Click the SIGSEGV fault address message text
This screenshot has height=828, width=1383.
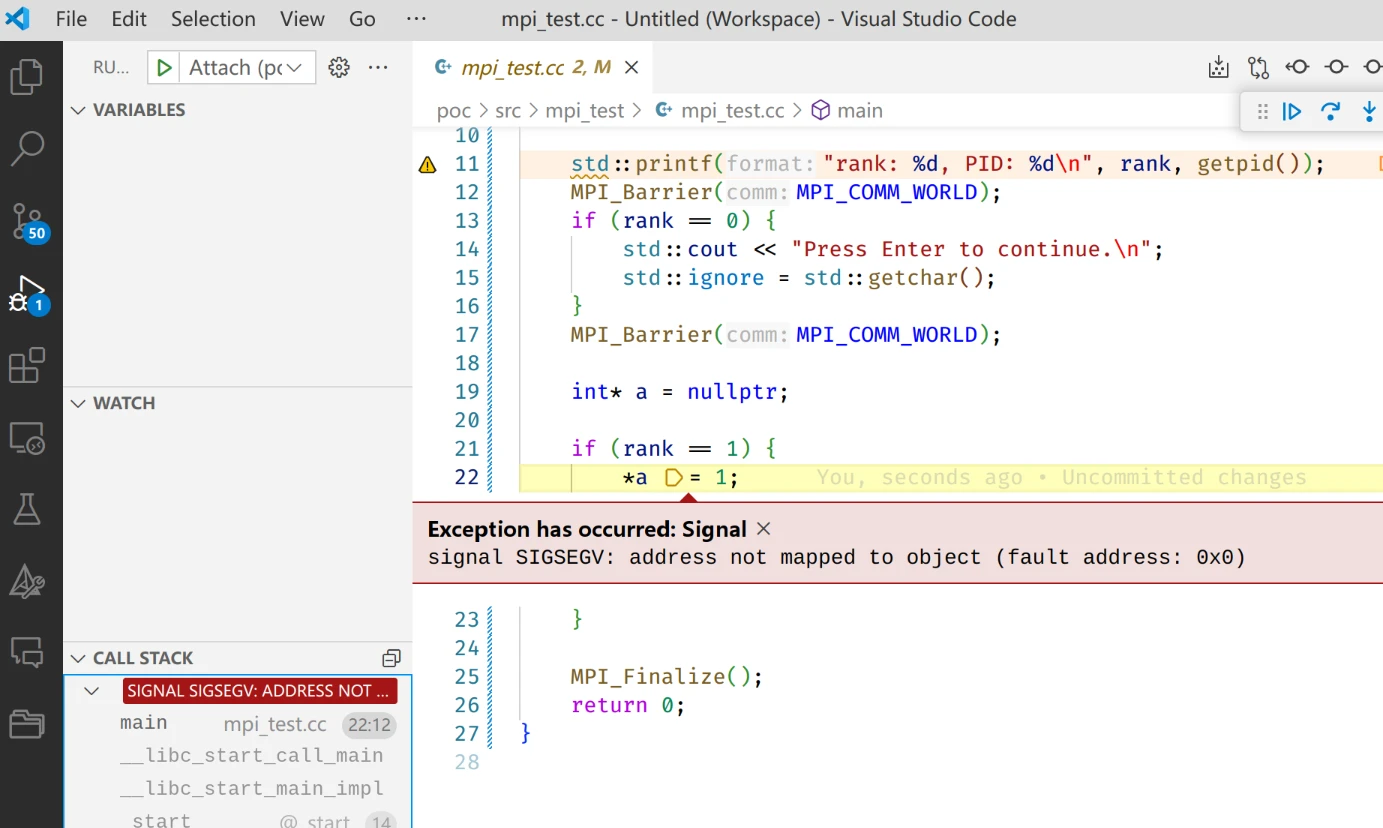point(837,558)
